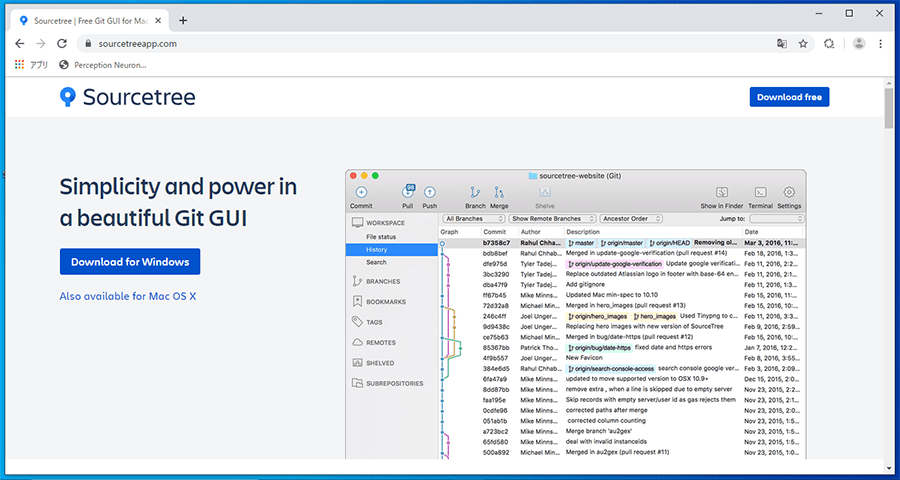Close the Sourcetree browser tab
Viewport: 900px width, 480px height.
[x=158, y=21]
